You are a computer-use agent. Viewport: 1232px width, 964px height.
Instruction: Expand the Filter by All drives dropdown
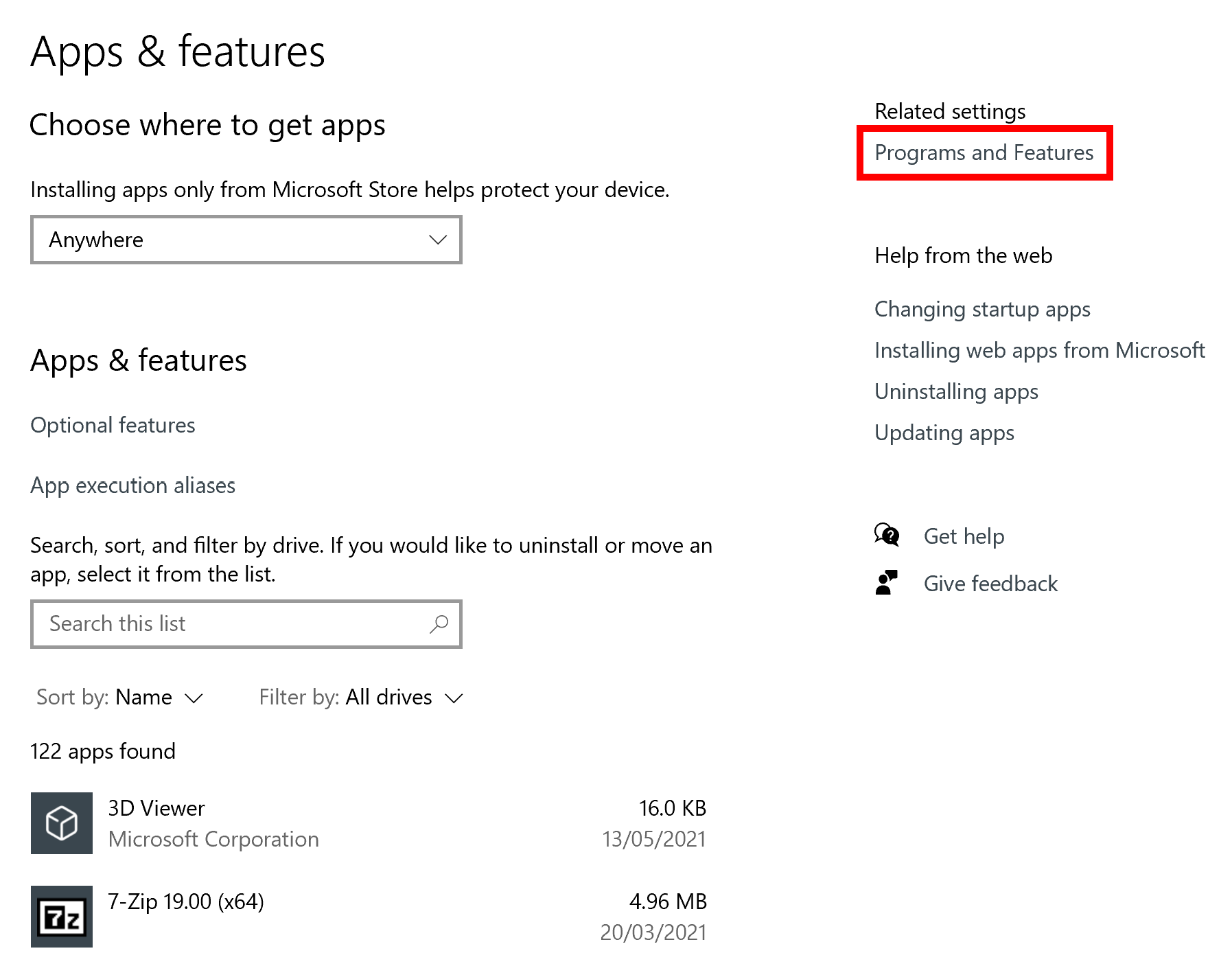click(361, 698)
